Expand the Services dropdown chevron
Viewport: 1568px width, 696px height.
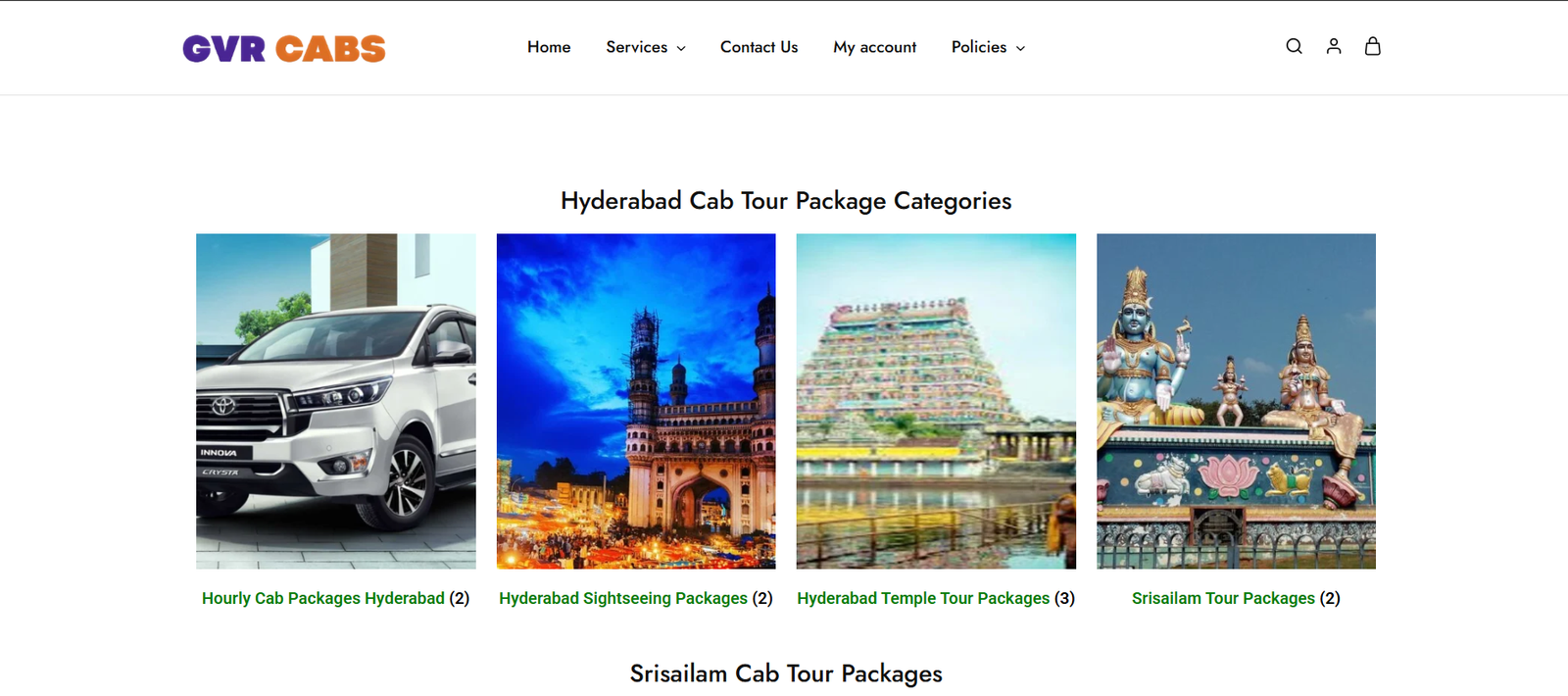pos(681,48)
